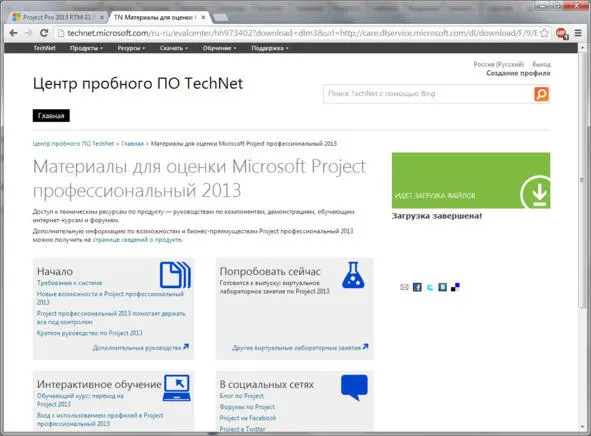This screenshot has height=436, width=591.
Task: Share this page on Twitter
Action: click(x=430, y=287)
